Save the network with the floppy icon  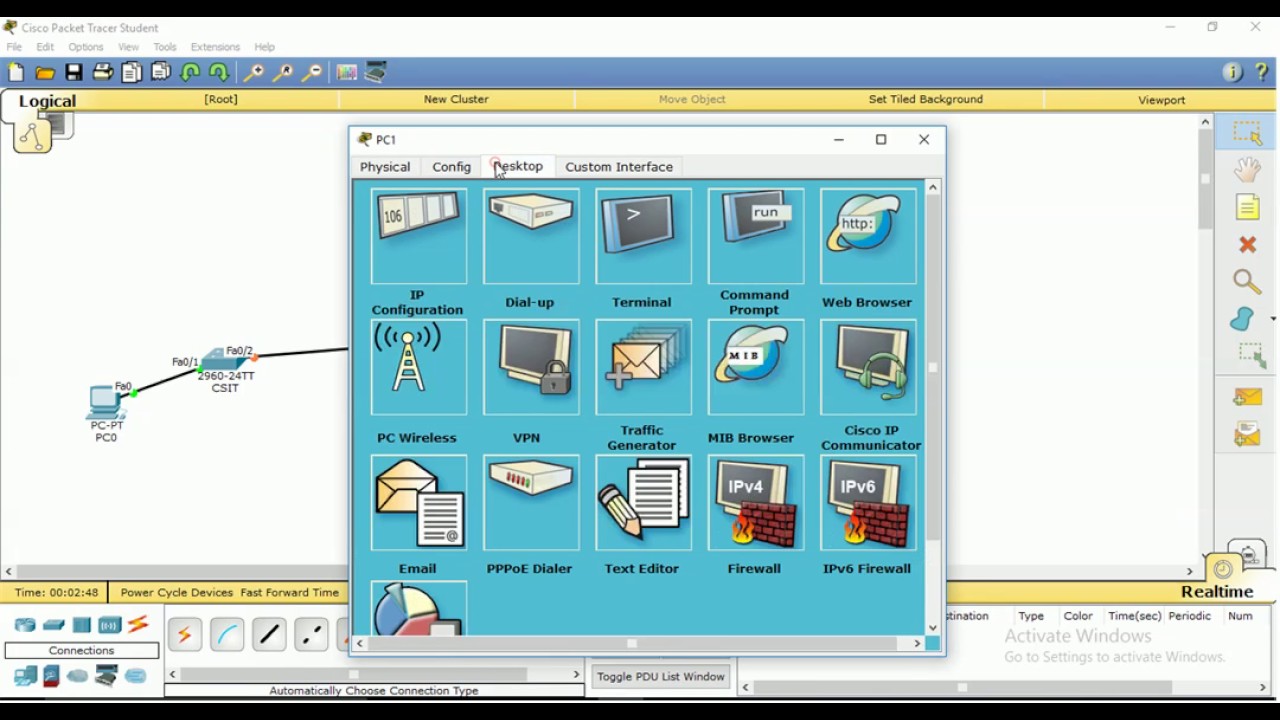coord(74,72)
